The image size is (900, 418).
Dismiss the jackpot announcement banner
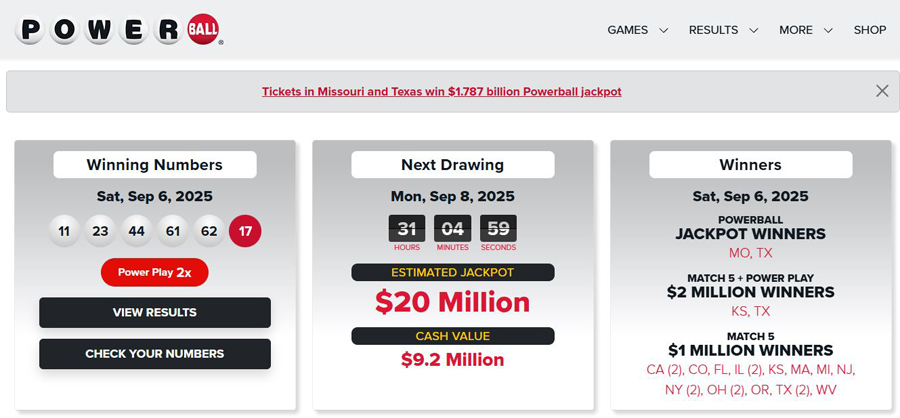[882, 91]
